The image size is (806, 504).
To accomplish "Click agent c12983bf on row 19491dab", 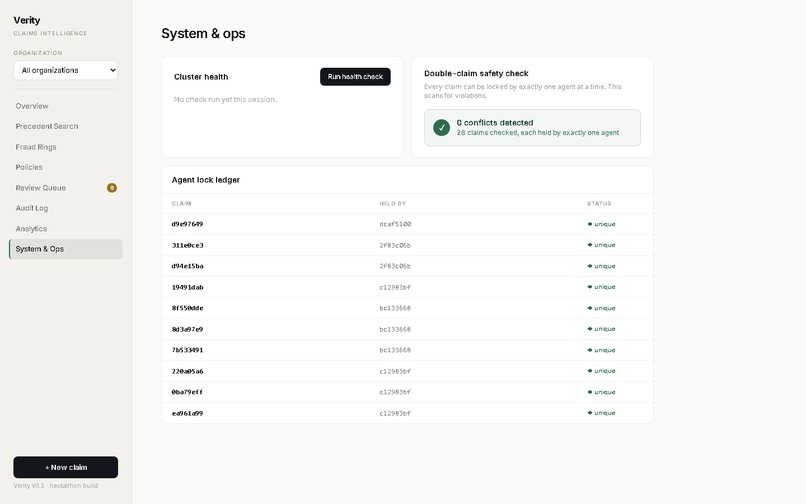I will 395,287.
